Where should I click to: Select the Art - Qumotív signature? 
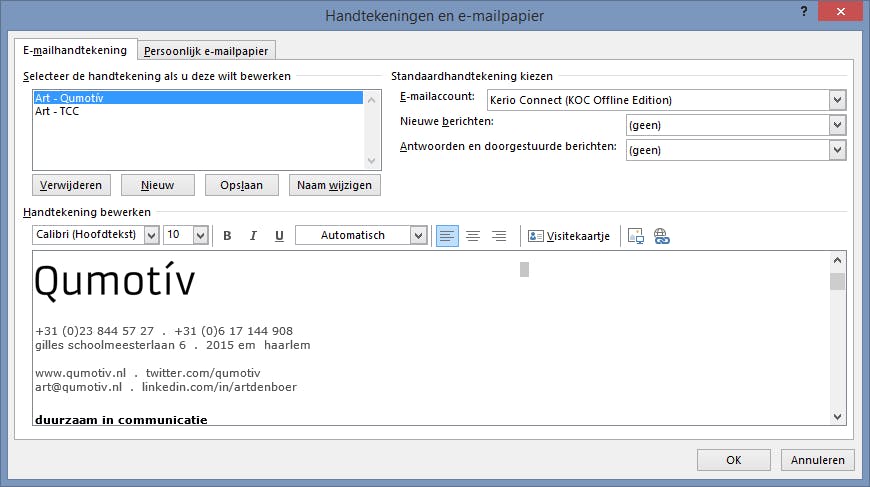coord(198,98)
